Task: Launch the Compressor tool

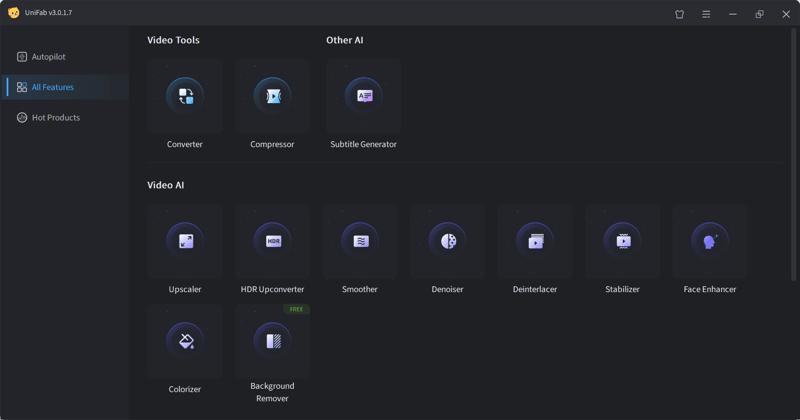Action: tap(272, 97)
